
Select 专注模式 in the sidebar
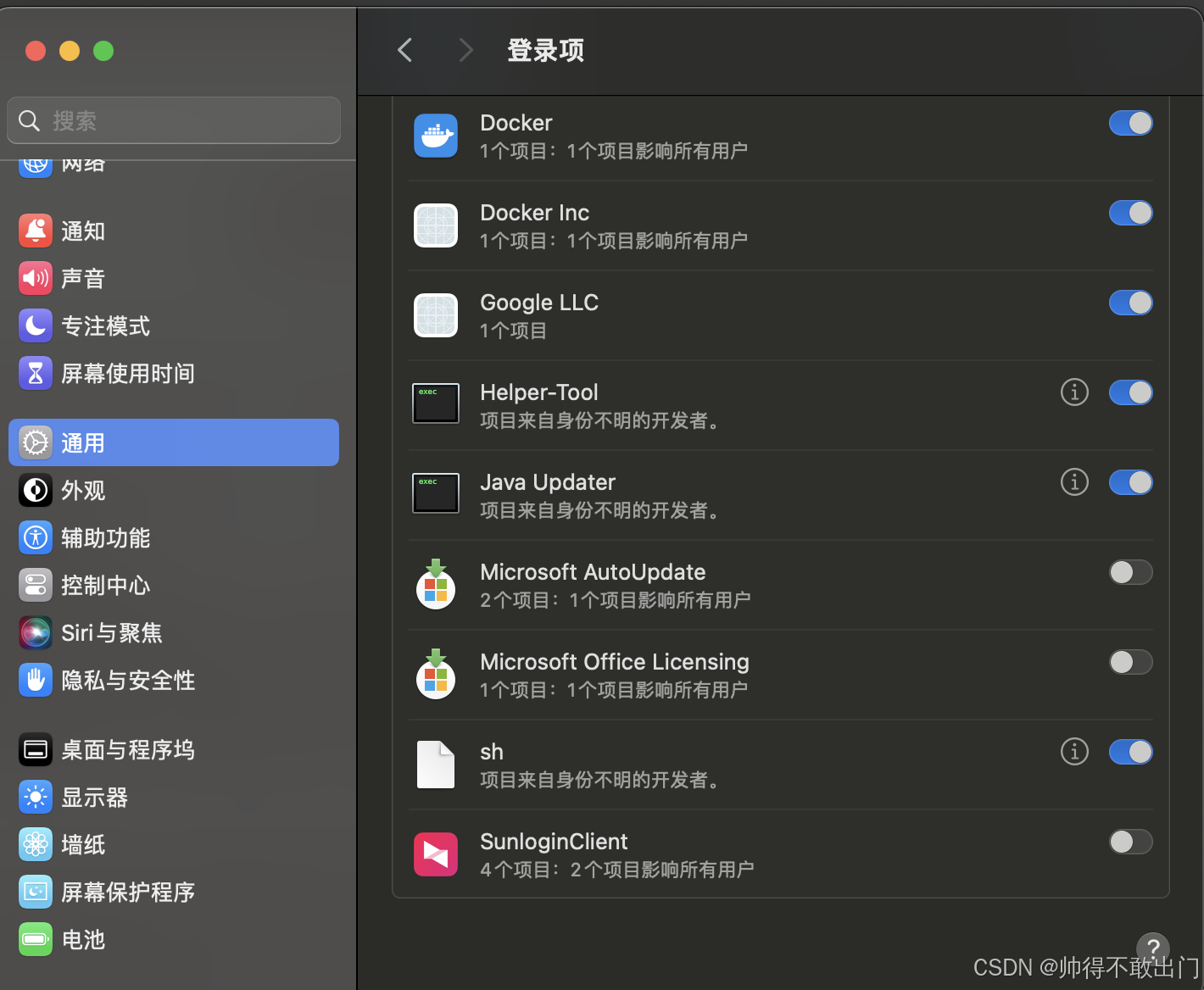click(174, 325)
